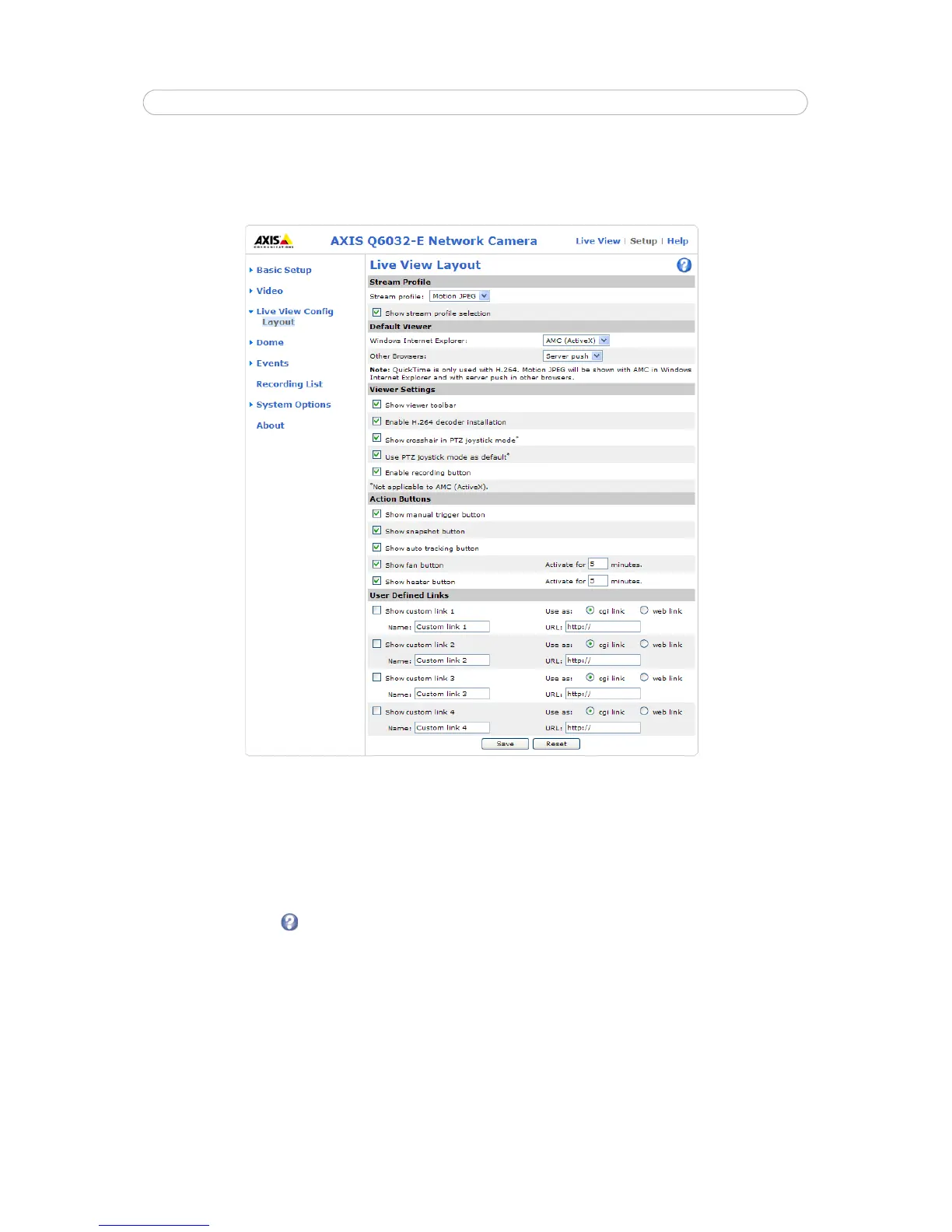Click the Reset button
The width and height of the screenshot is (952, 1232).
[x=556, y=744]
